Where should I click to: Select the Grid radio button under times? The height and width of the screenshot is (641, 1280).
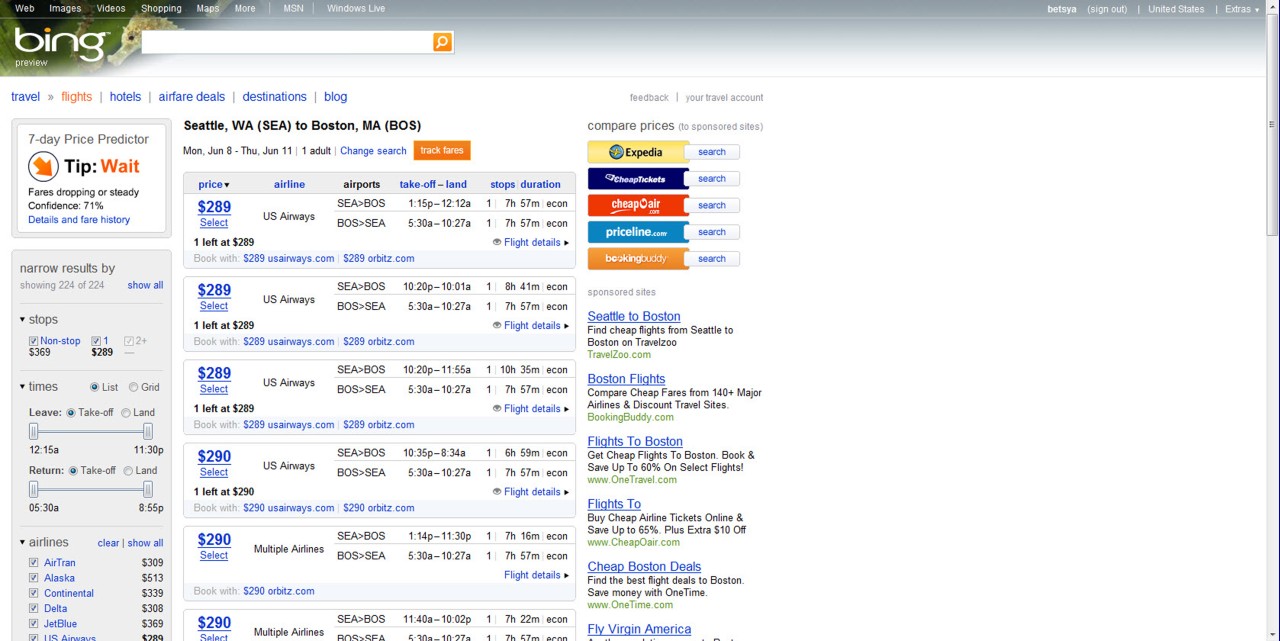[x=134, y=387]
